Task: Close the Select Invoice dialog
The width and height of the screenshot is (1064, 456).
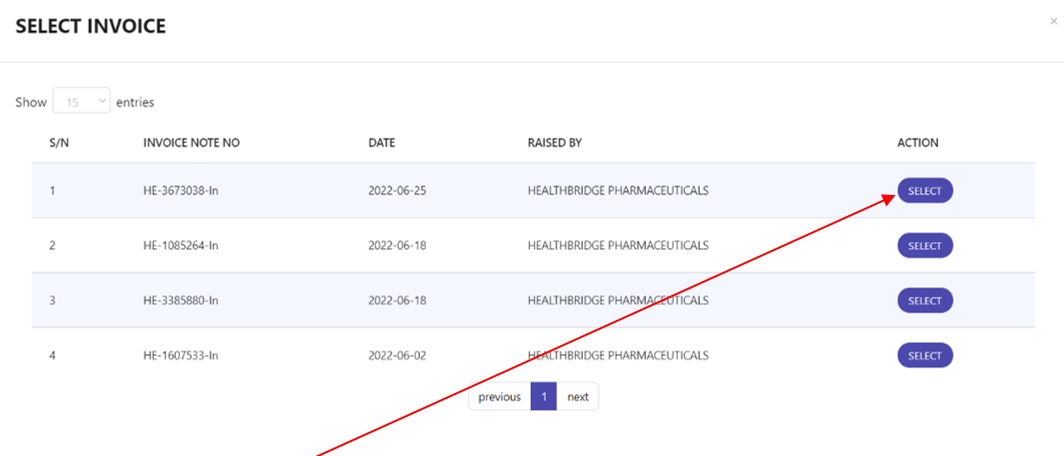Action: [1053, 22]
